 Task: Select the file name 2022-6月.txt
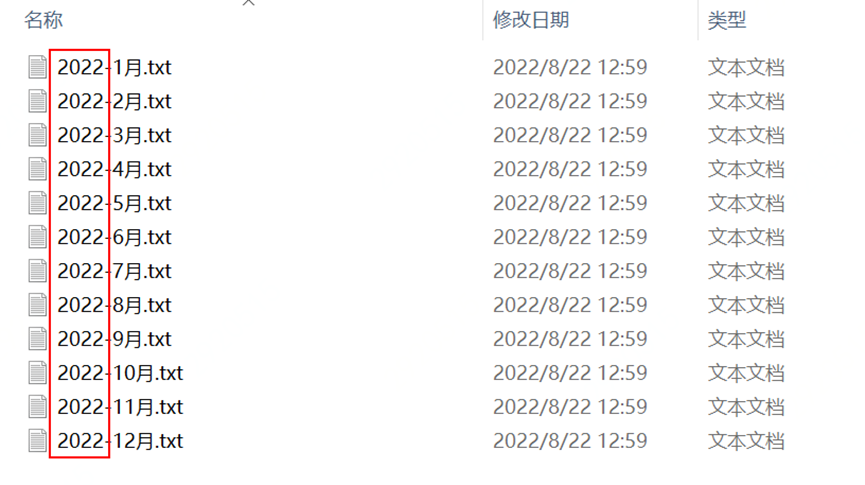pyautogui.click(x=115, y=237)
